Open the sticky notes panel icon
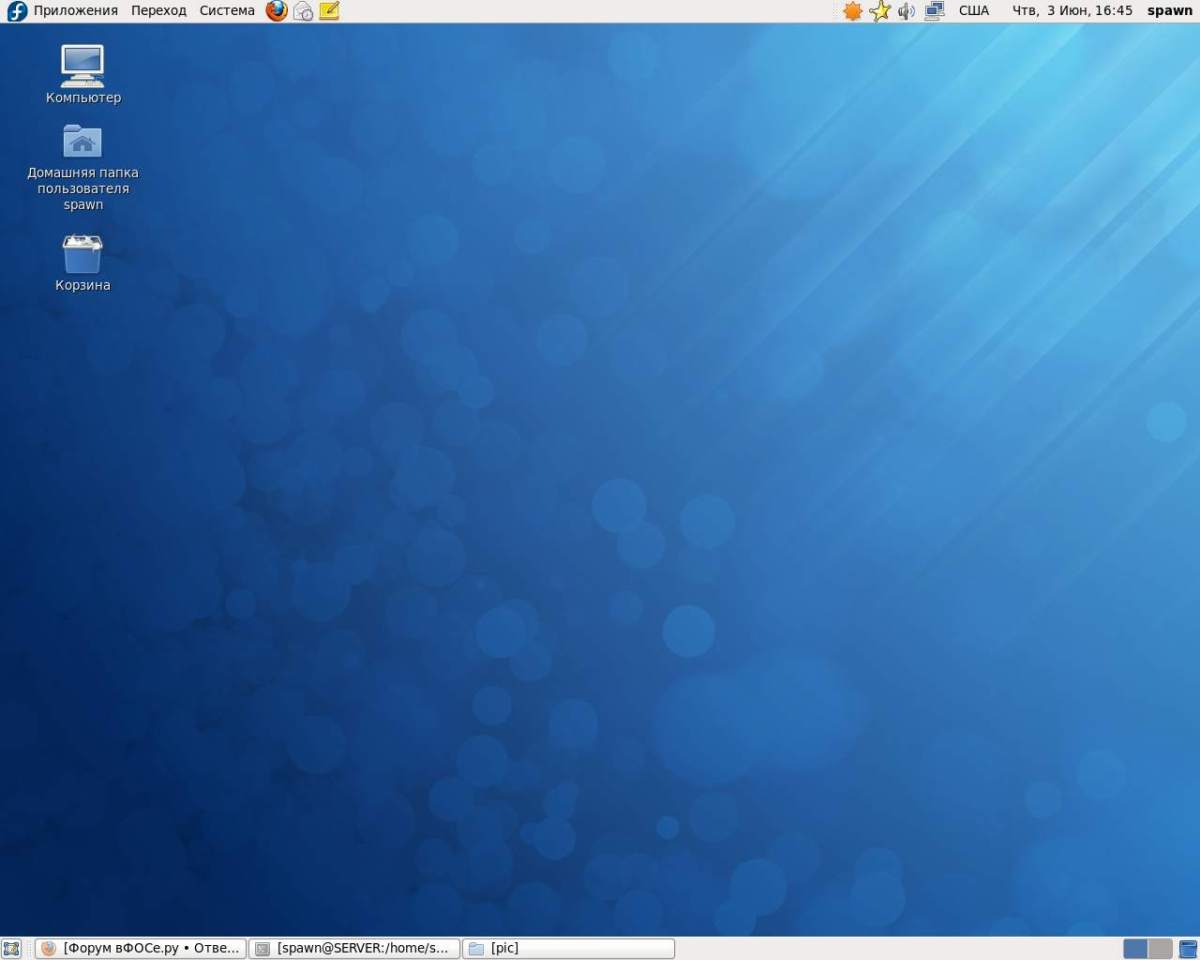Viewport: 1200px width, 960px height. point(329,11)
